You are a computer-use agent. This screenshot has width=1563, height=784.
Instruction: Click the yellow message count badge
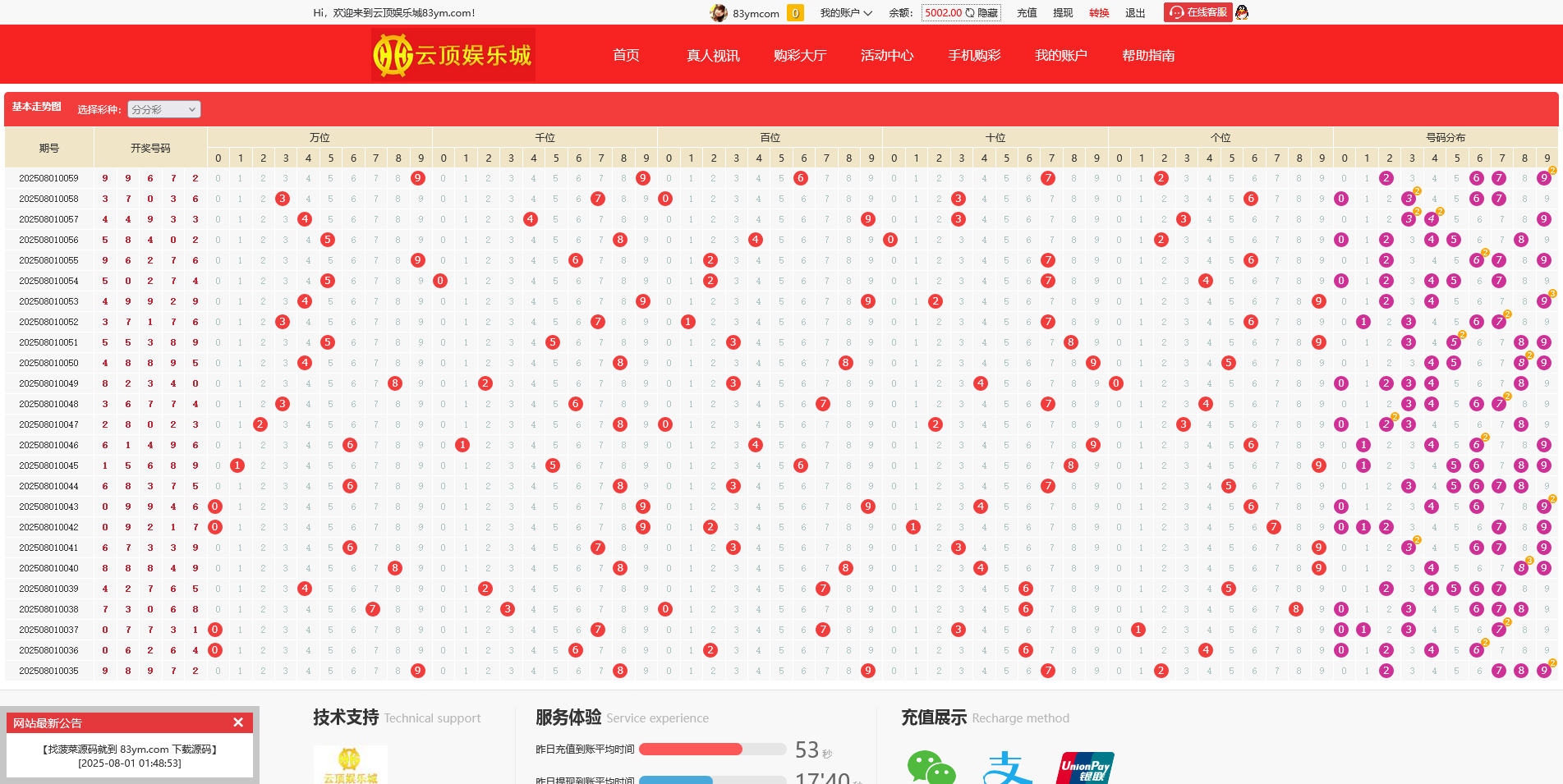[x=794, y=13]
